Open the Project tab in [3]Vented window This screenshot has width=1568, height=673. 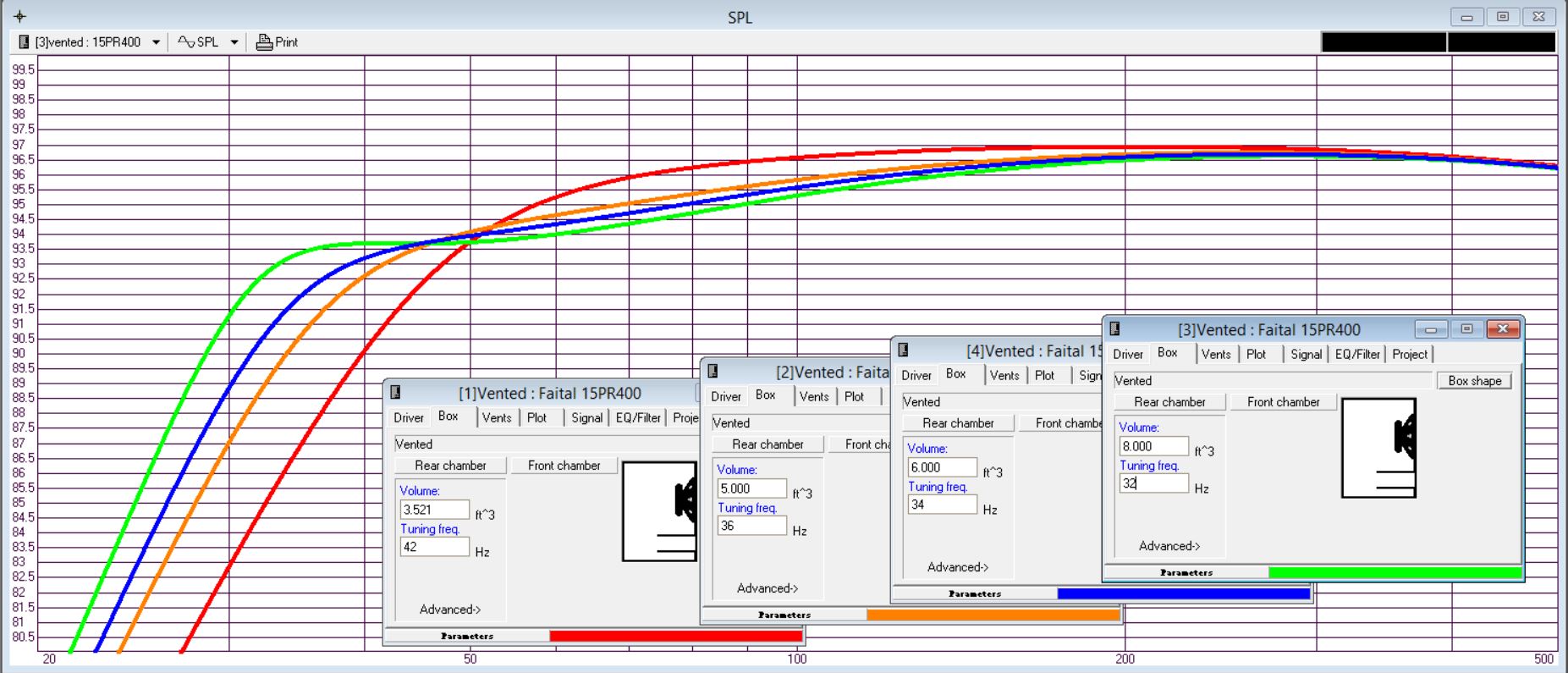[x=1410, y=355]
